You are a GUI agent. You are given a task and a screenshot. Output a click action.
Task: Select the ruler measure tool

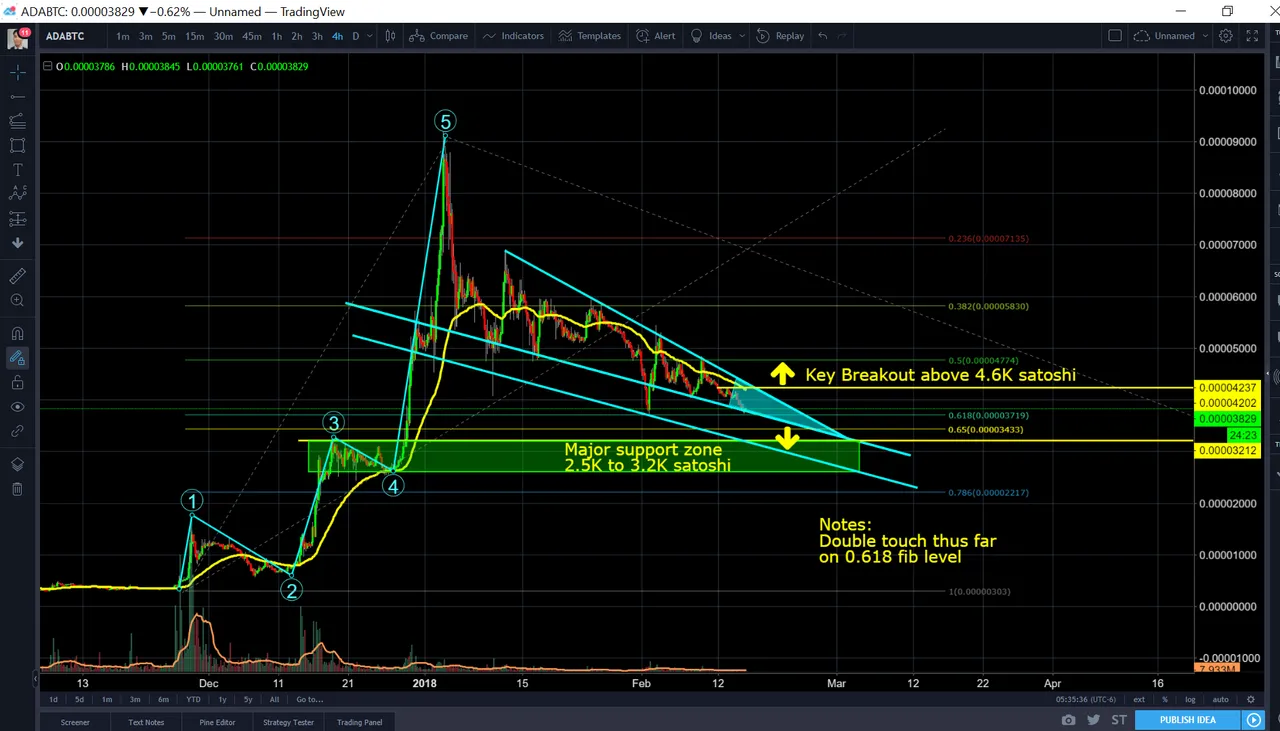click(17, 276)
